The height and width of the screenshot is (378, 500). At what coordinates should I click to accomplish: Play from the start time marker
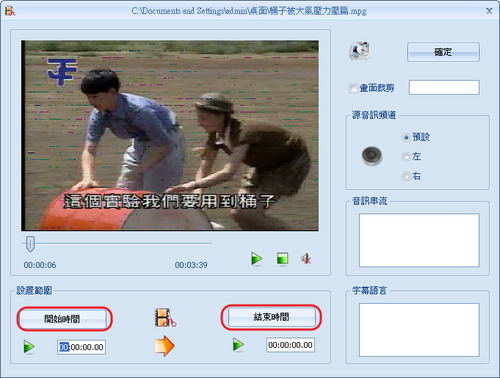click(29, 347)
